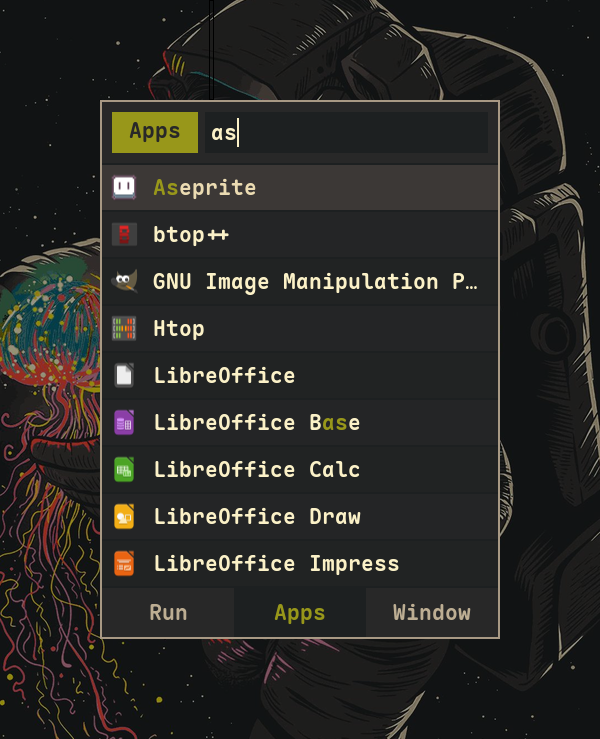
Task: Choose LibreOffice Base from the list
Action: tap(257, 423)
